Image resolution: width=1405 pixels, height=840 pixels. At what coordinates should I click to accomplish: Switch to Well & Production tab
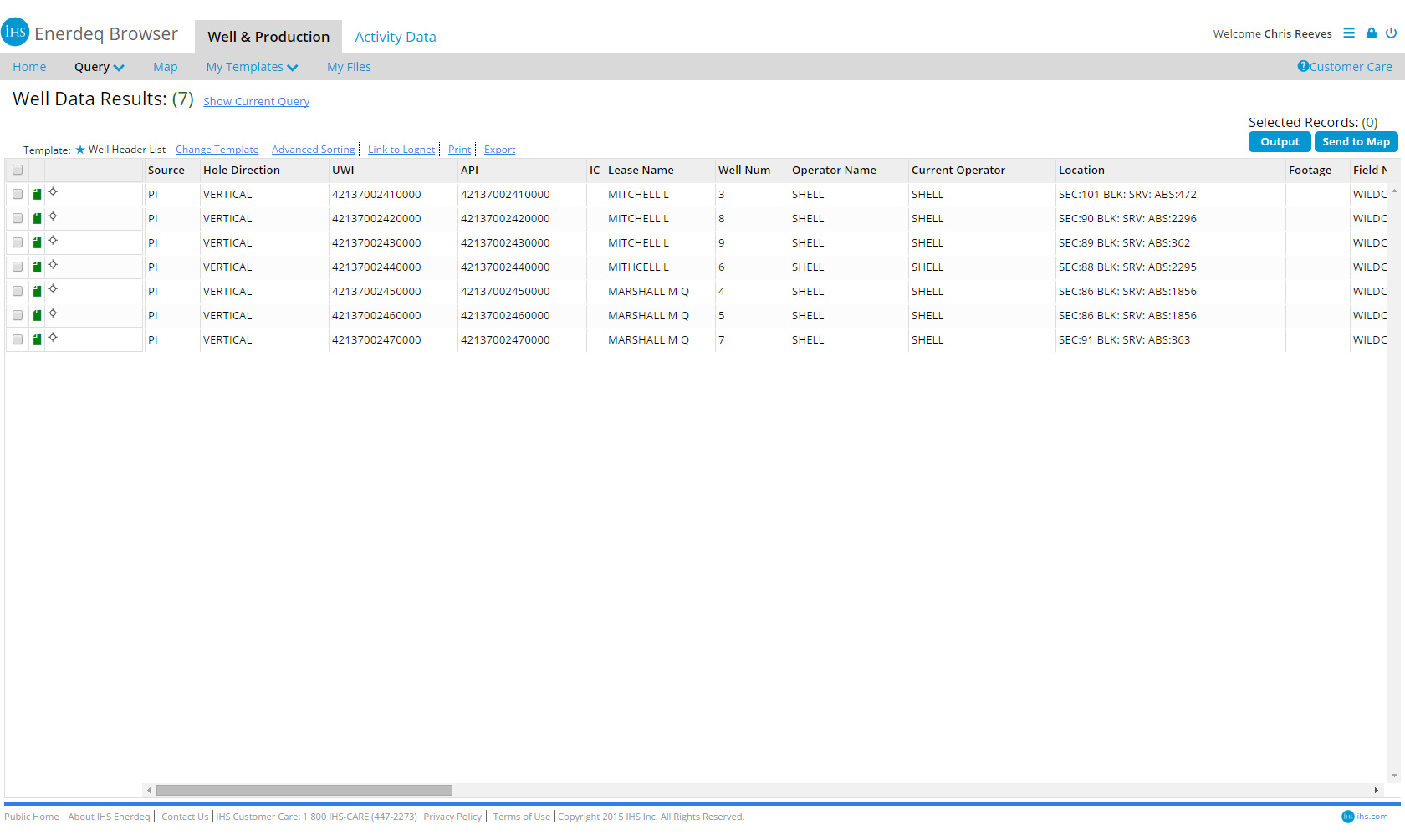pyautogui.click(x=268, y=37)
